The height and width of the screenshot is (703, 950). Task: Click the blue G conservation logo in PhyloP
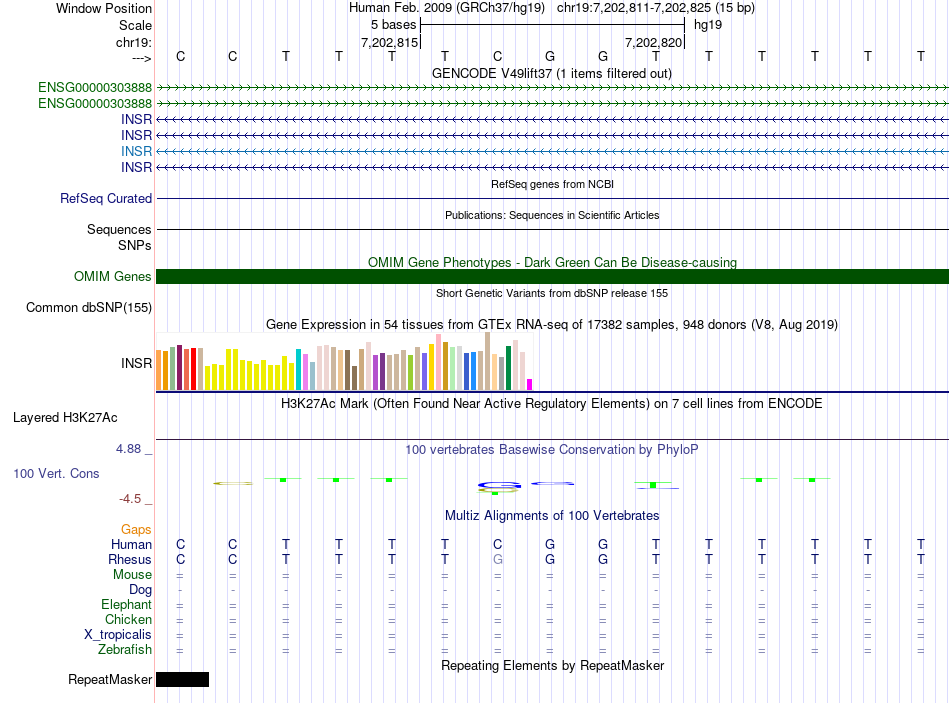point(499,485)
